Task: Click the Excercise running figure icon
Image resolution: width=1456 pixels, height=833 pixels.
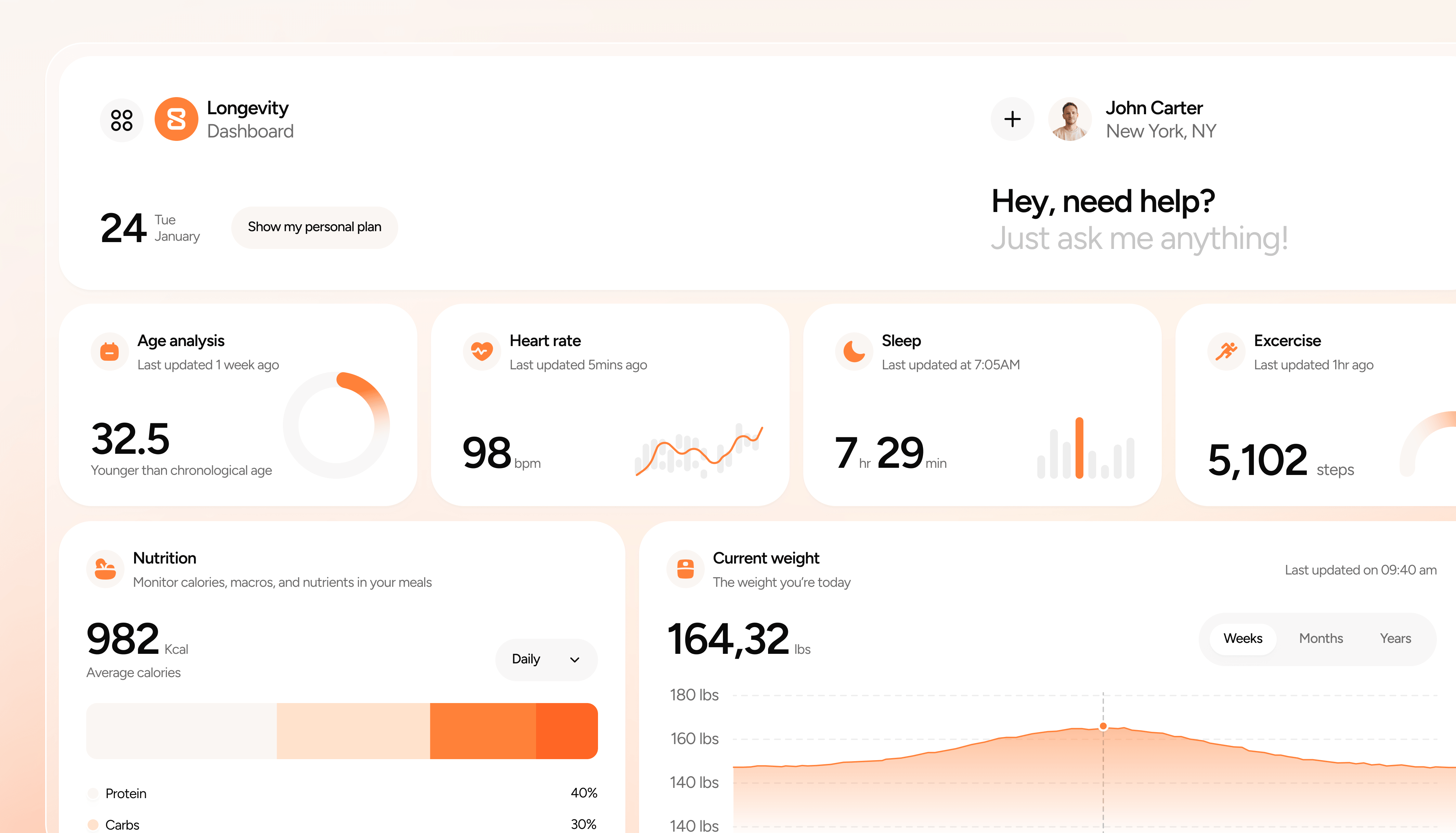Action: tap(1226, 351)
